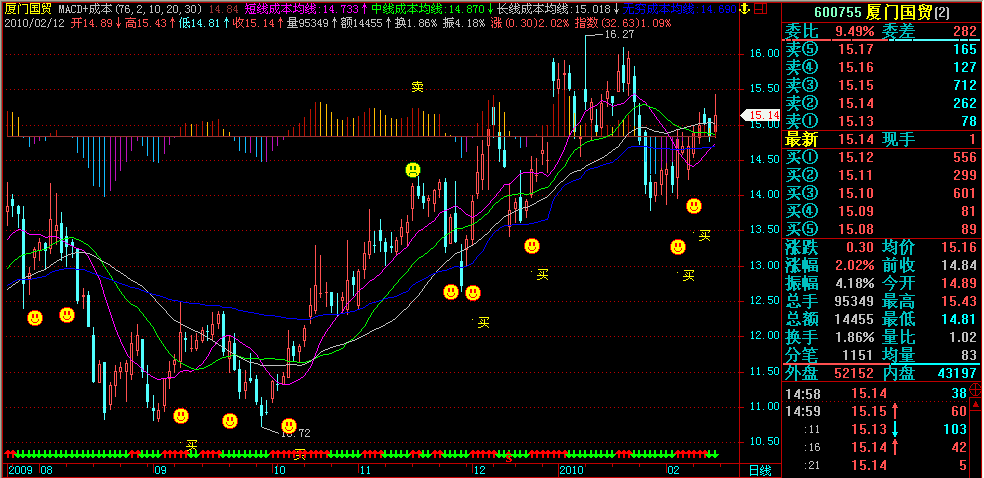
Task: Click the 卖④ row price 15.16
Action: [854, 67]
